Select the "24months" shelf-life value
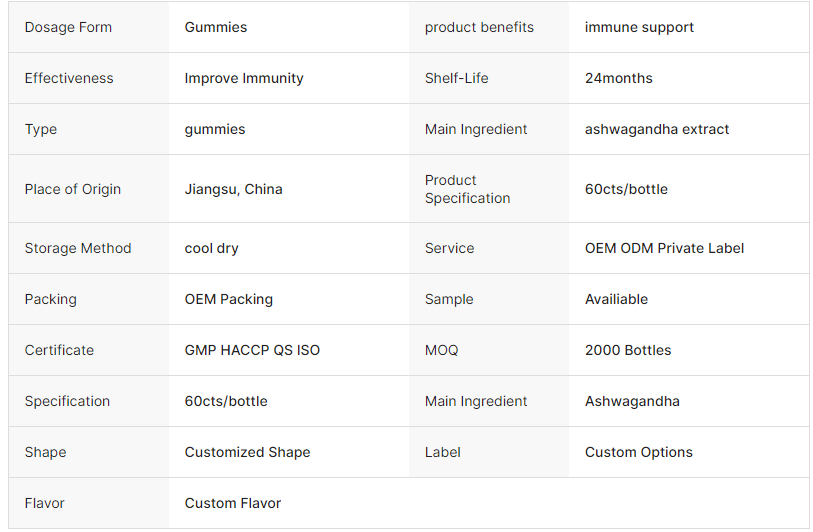Viewport: 813px width, 532px height. pyautogui.click(x=618, y=78)
